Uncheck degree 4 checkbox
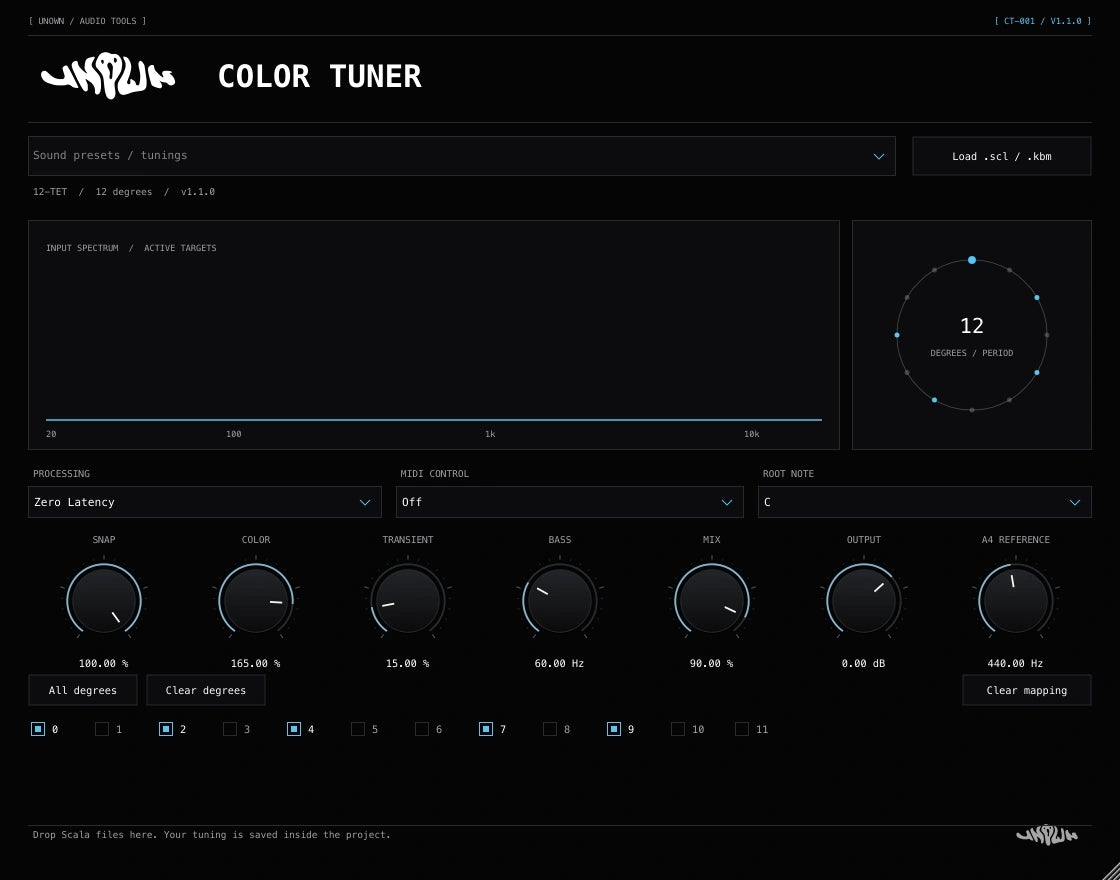 tap(294, 729)
